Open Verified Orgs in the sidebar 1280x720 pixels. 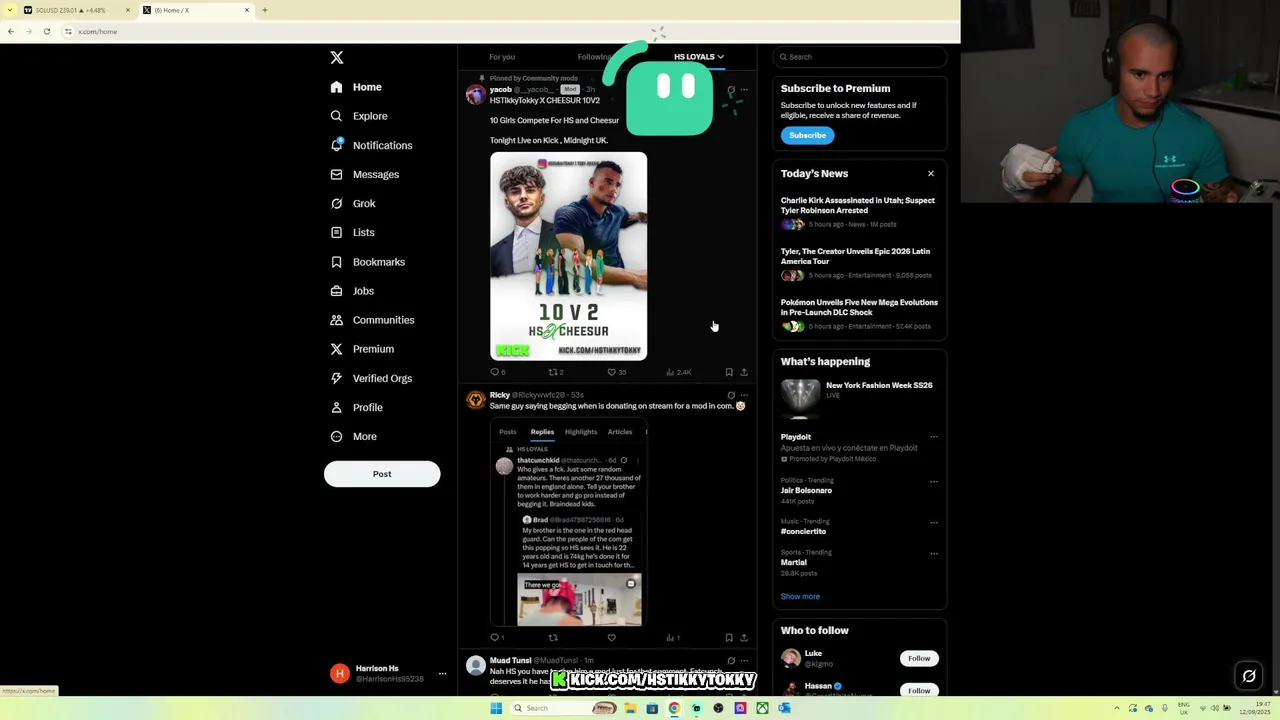pos(371,378)
